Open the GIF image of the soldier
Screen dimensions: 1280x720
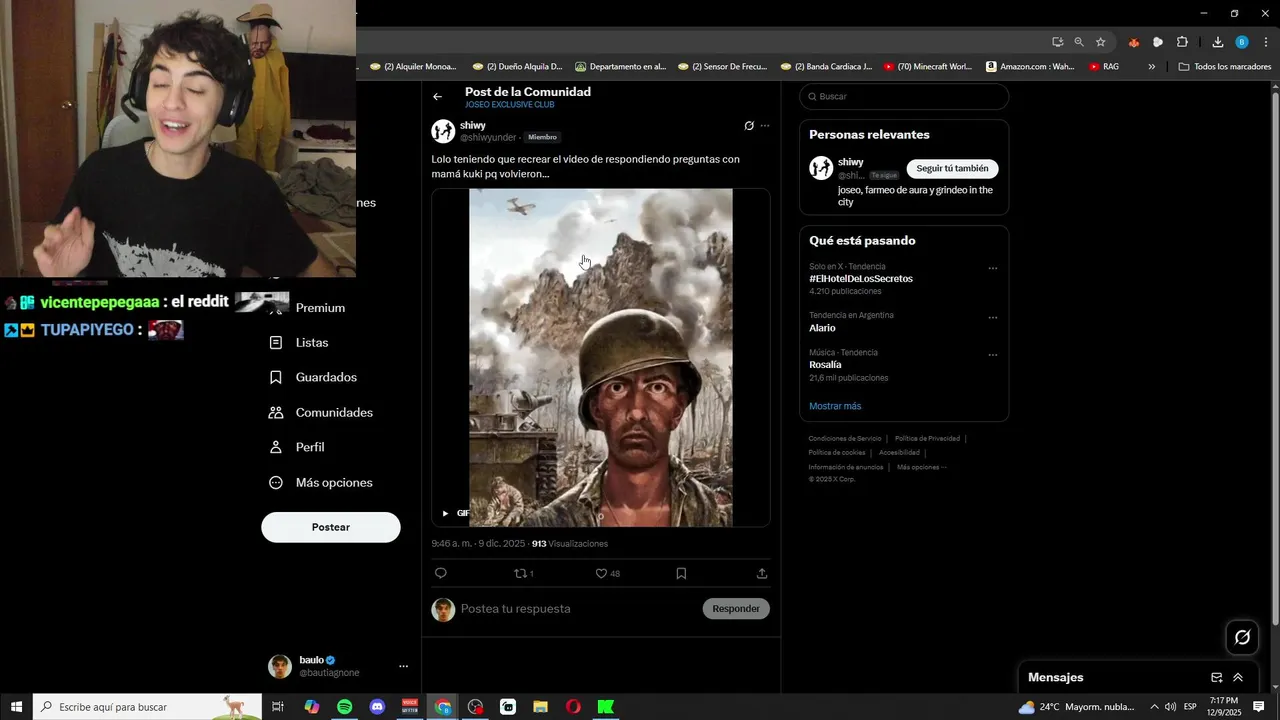(x=601, y=357)
